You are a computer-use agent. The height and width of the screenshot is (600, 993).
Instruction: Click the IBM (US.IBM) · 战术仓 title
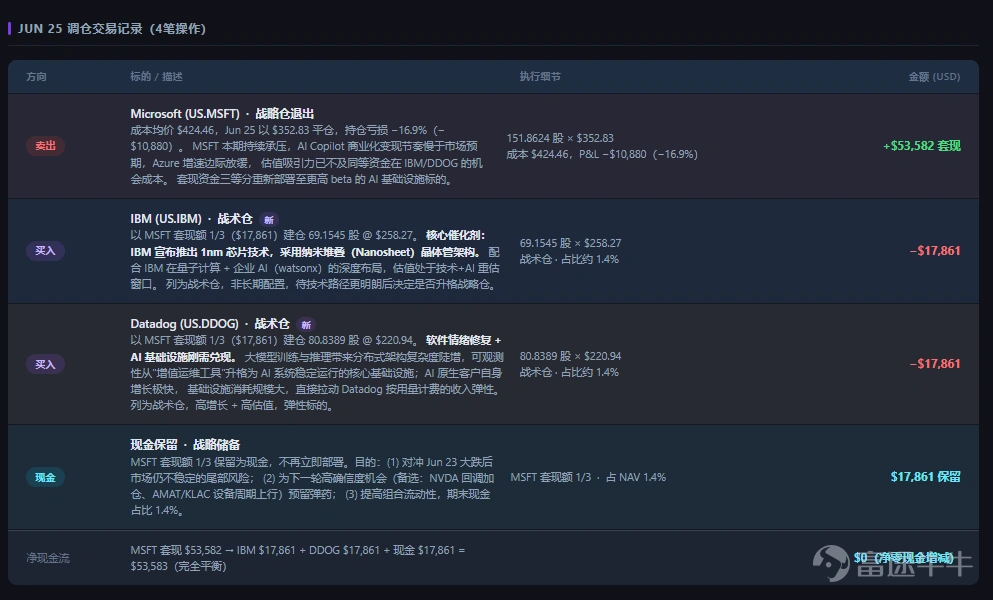click(x=191, y=219)
